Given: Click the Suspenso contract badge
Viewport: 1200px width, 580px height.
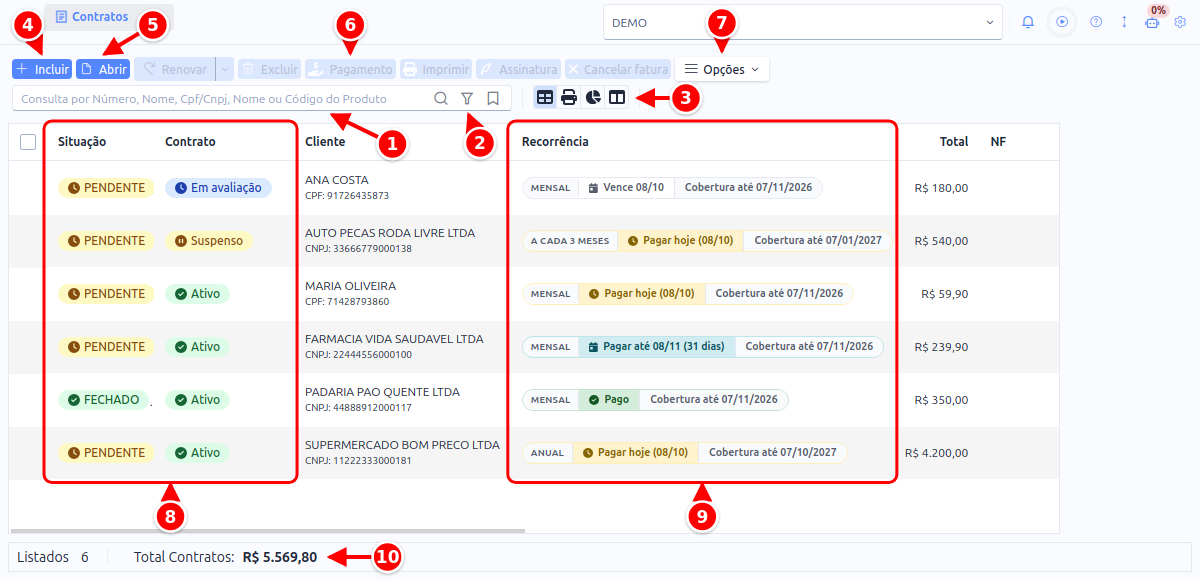Looking at the screenshot, I should (x=209, y=241).
